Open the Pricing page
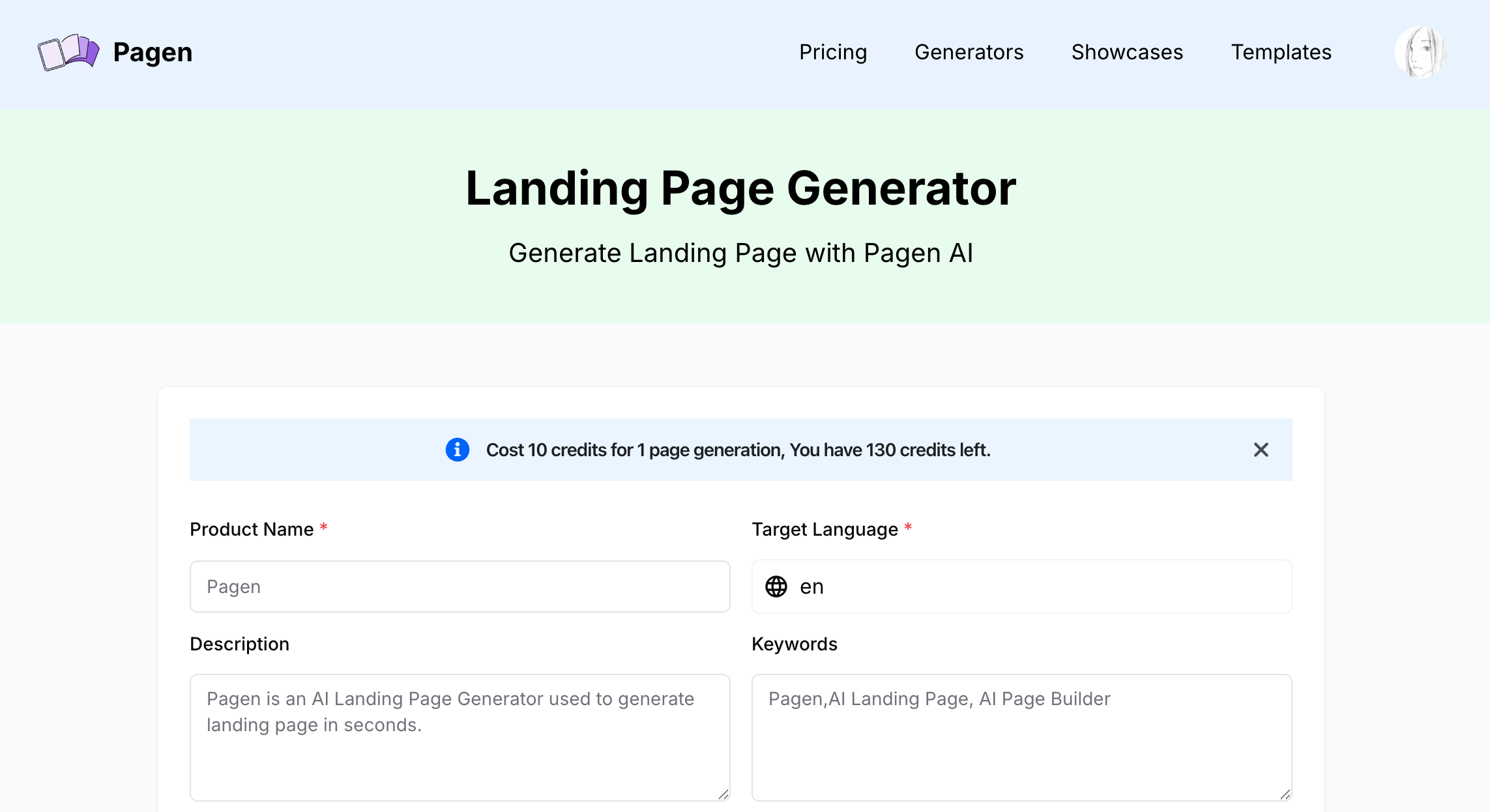 pos(833,52)
